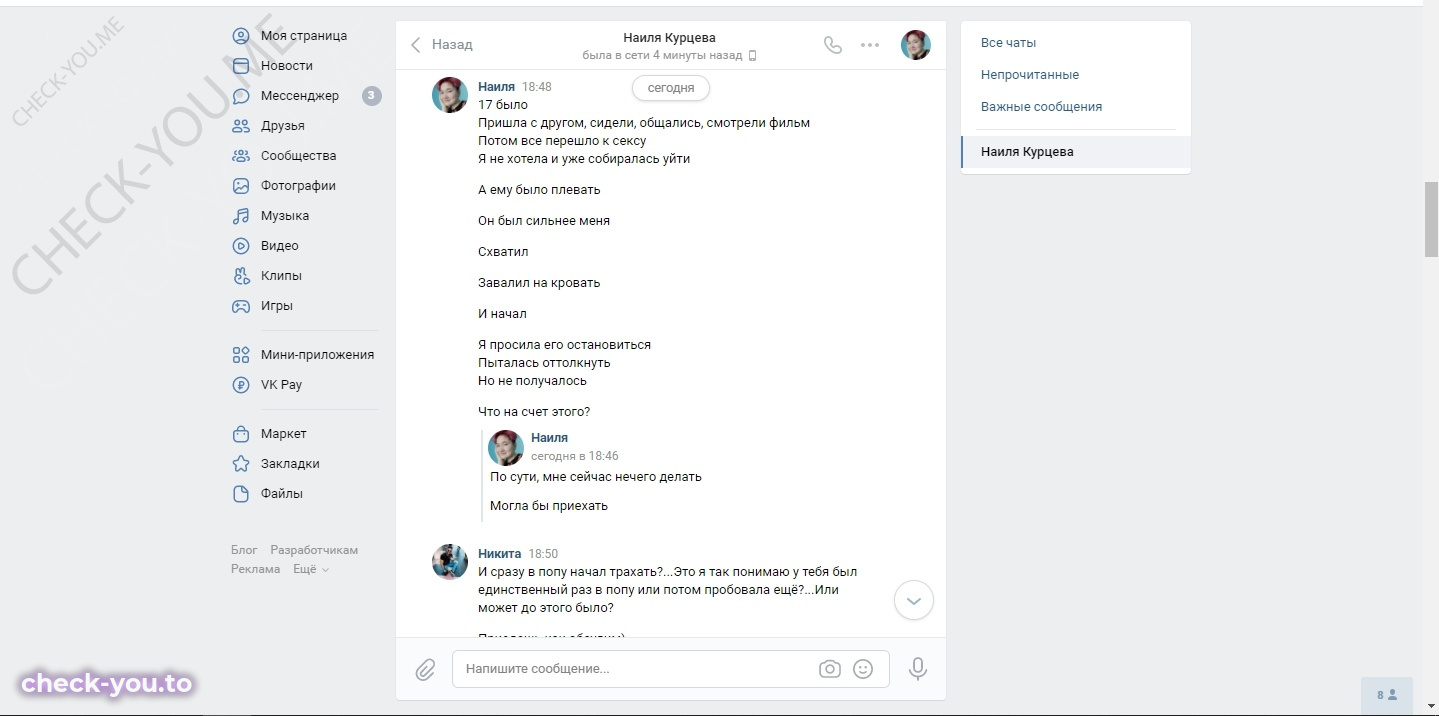Image resolution: width=1439 pixels, height=716 pixels.
Task: Click message text Что на счет этого?
Action: pyautogui.click(x=534, y=412)
